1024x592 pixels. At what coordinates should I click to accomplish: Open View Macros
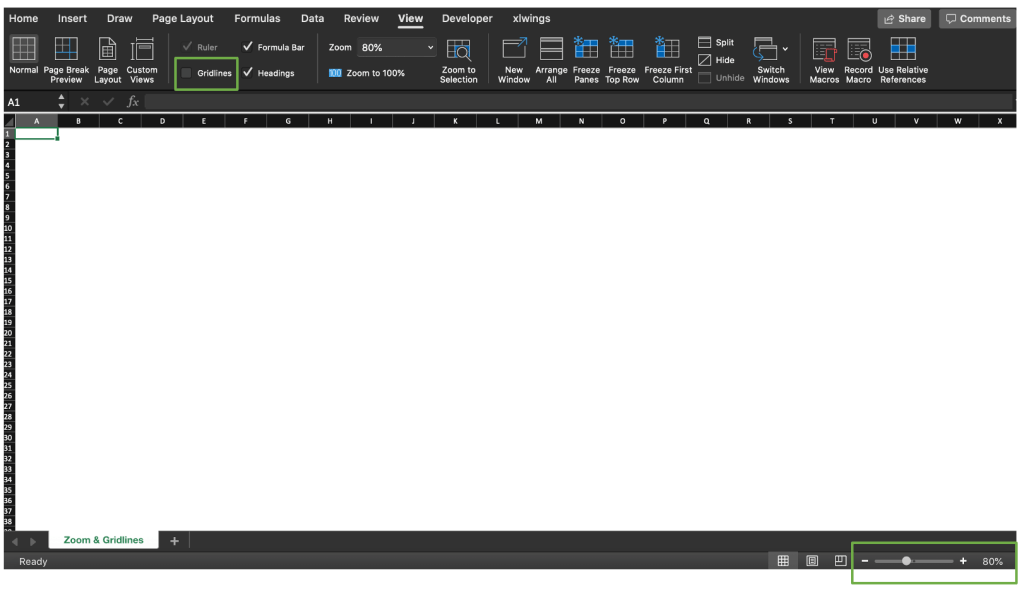coord(823,58)
